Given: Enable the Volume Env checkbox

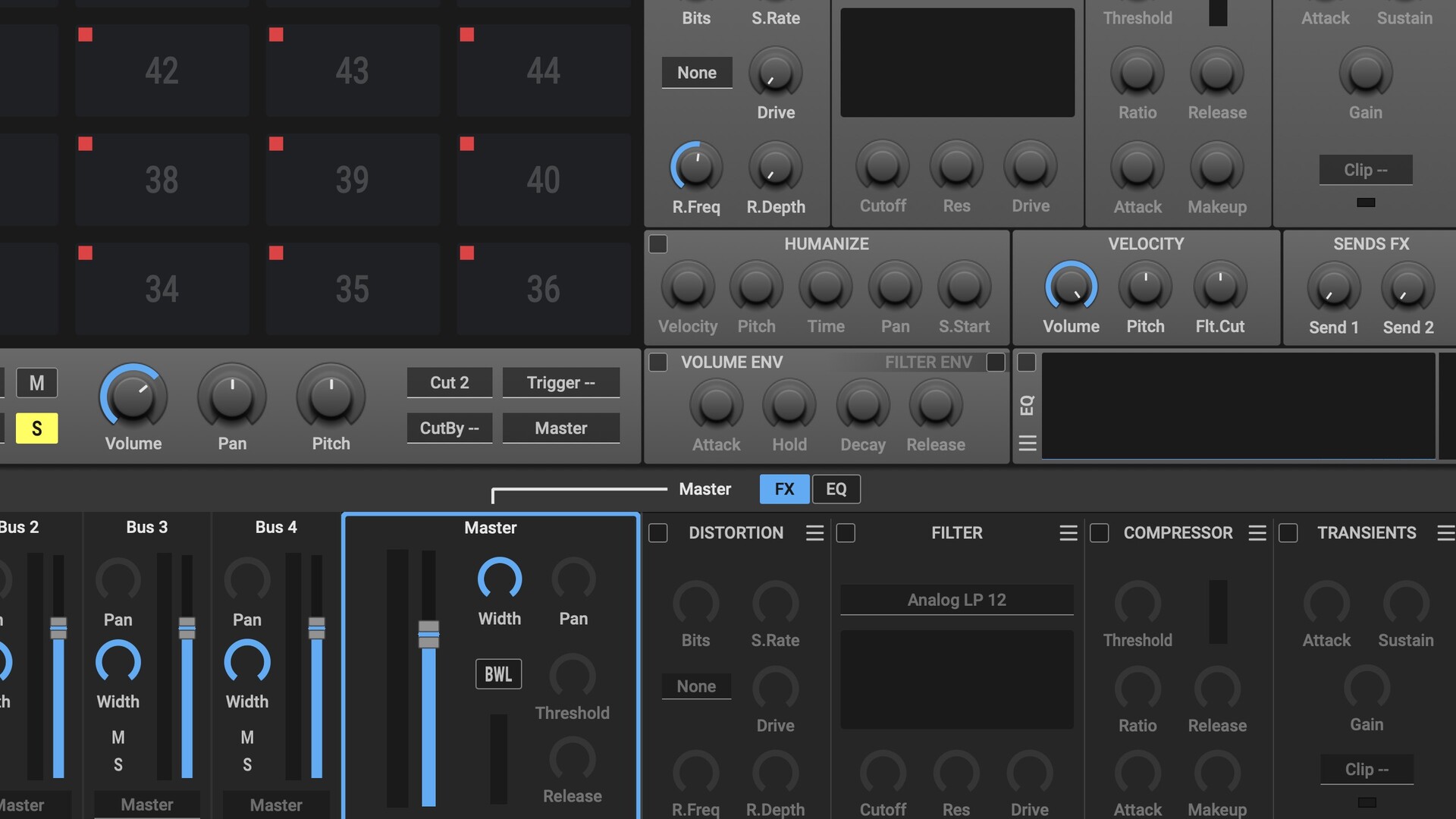Looking at the screenshot, I should point(658,362).
